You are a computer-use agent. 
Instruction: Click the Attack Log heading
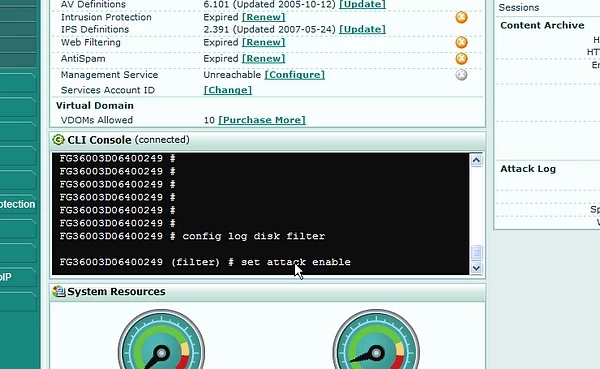[528, 169]
